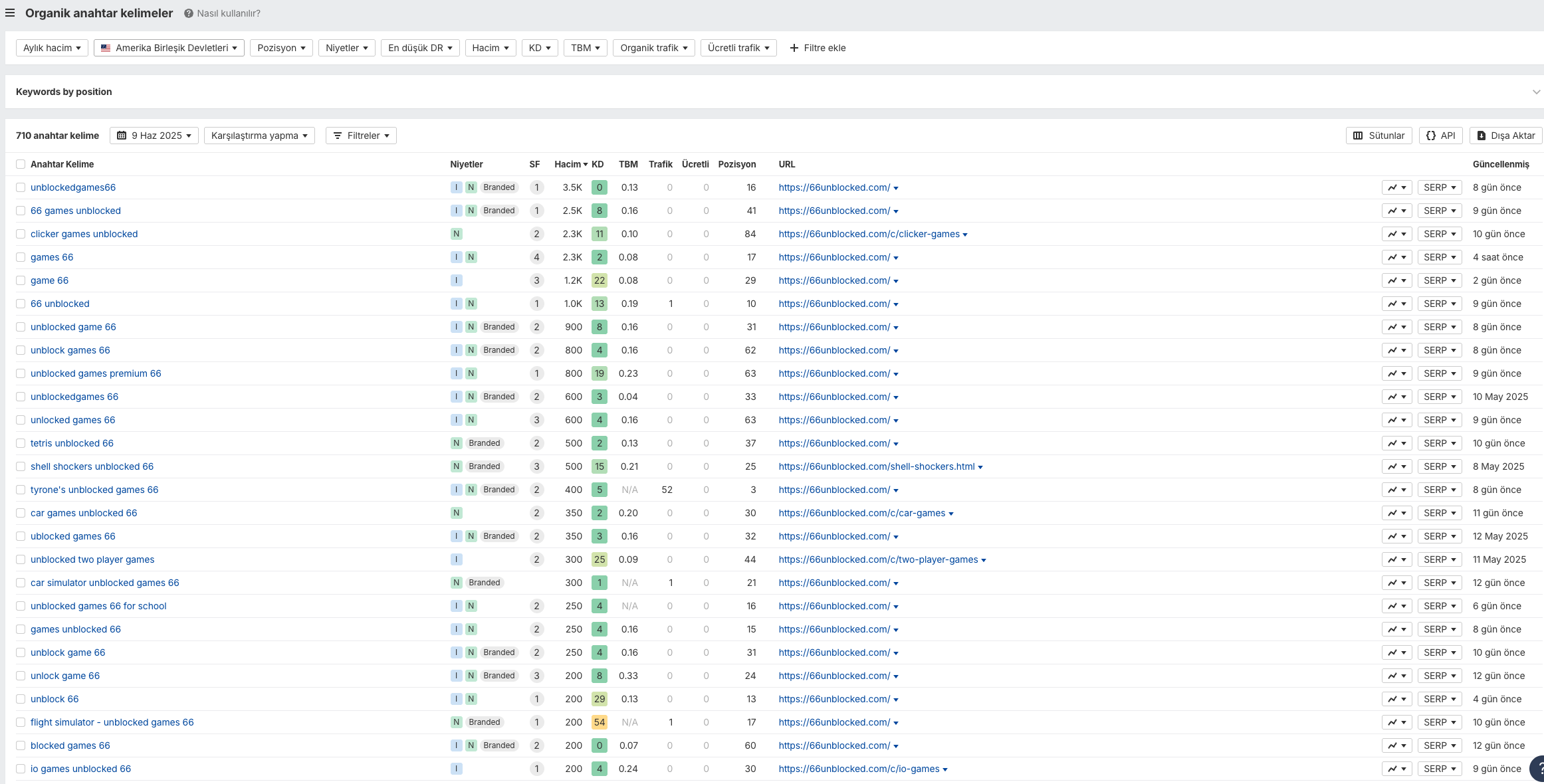
Task: Open position chart icon for unblock games 66
Action: click(1396, 350)
